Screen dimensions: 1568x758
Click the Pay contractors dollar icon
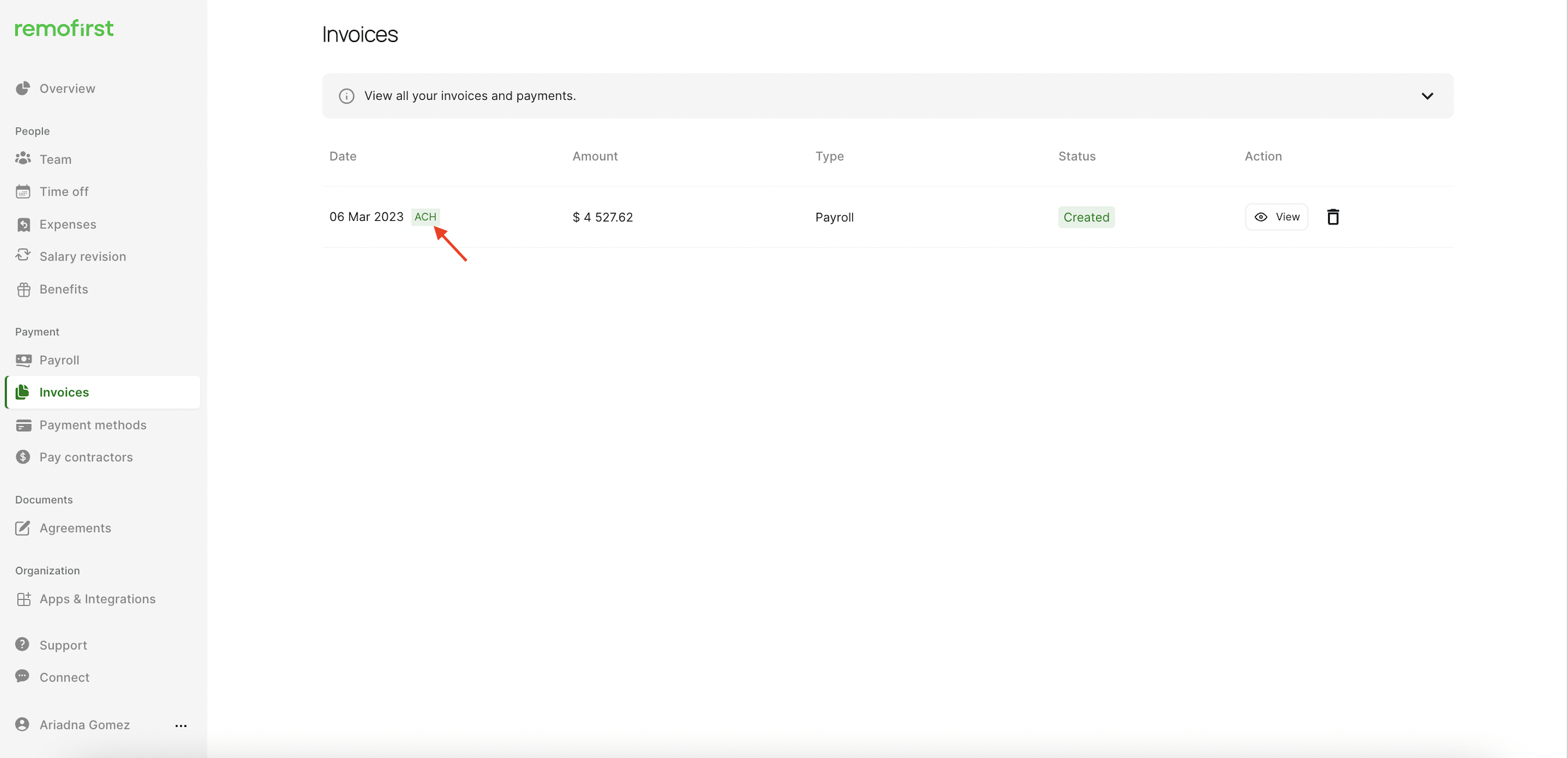point(23,457)
